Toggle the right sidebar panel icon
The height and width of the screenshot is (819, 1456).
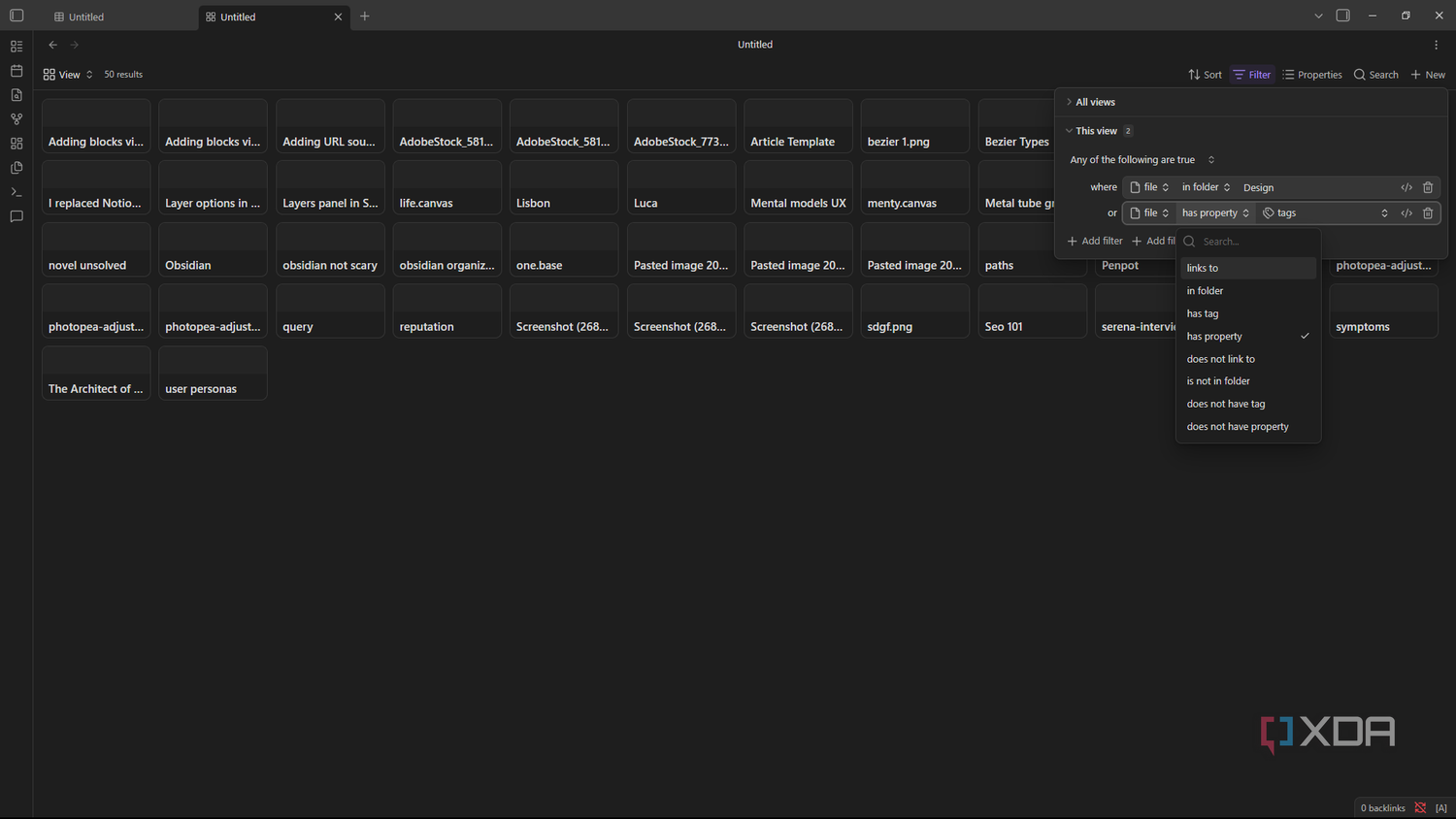click(1343, 16)
